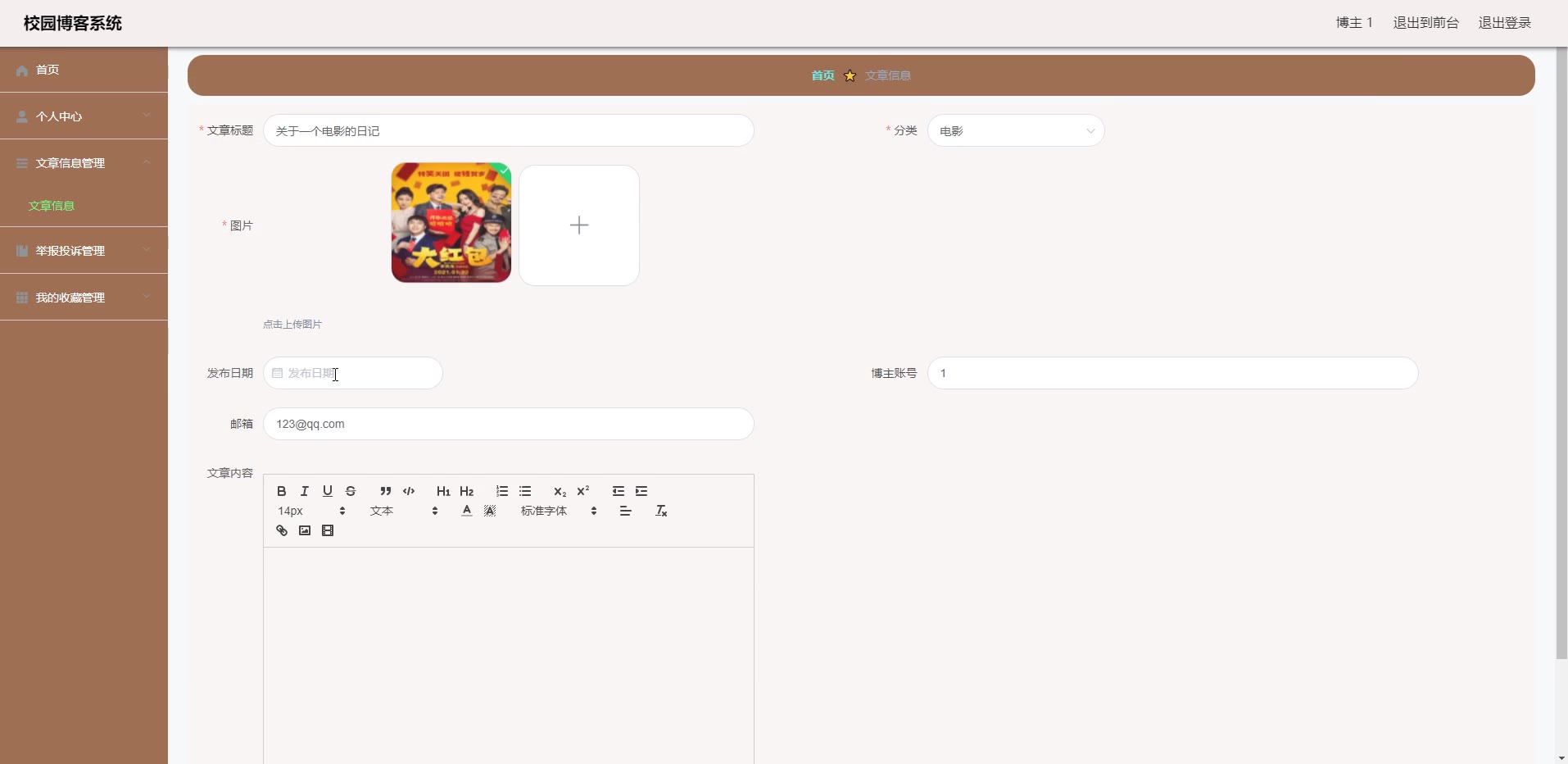
Task: Click the 博主 1 user label
Action: (x=1353, y=23)
